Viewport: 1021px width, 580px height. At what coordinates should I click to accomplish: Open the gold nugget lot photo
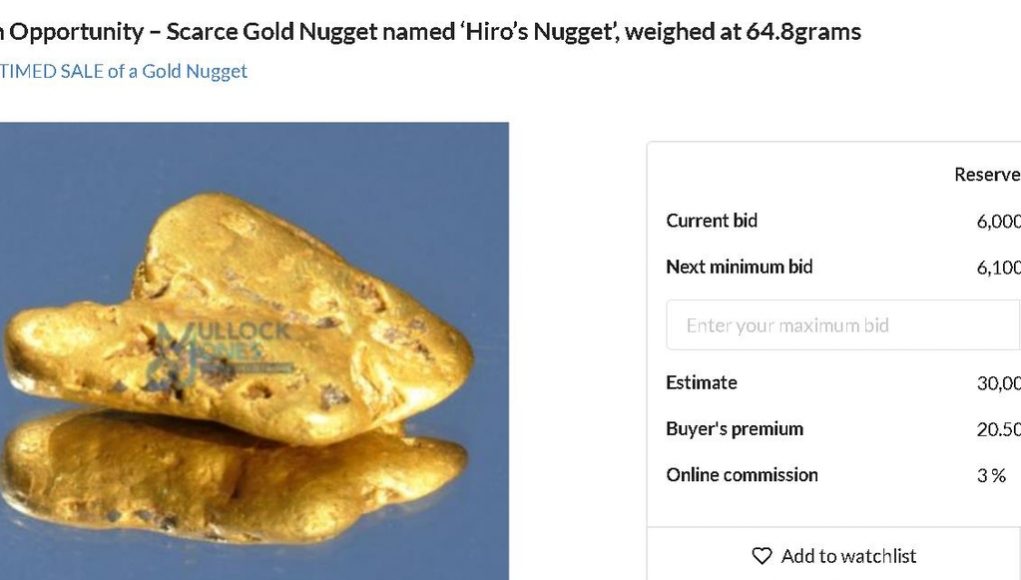(254, 351)
